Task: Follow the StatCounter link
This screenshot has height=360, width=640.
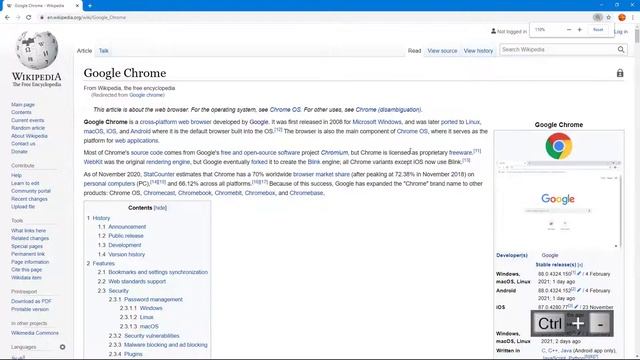Action: coord(159,174)
